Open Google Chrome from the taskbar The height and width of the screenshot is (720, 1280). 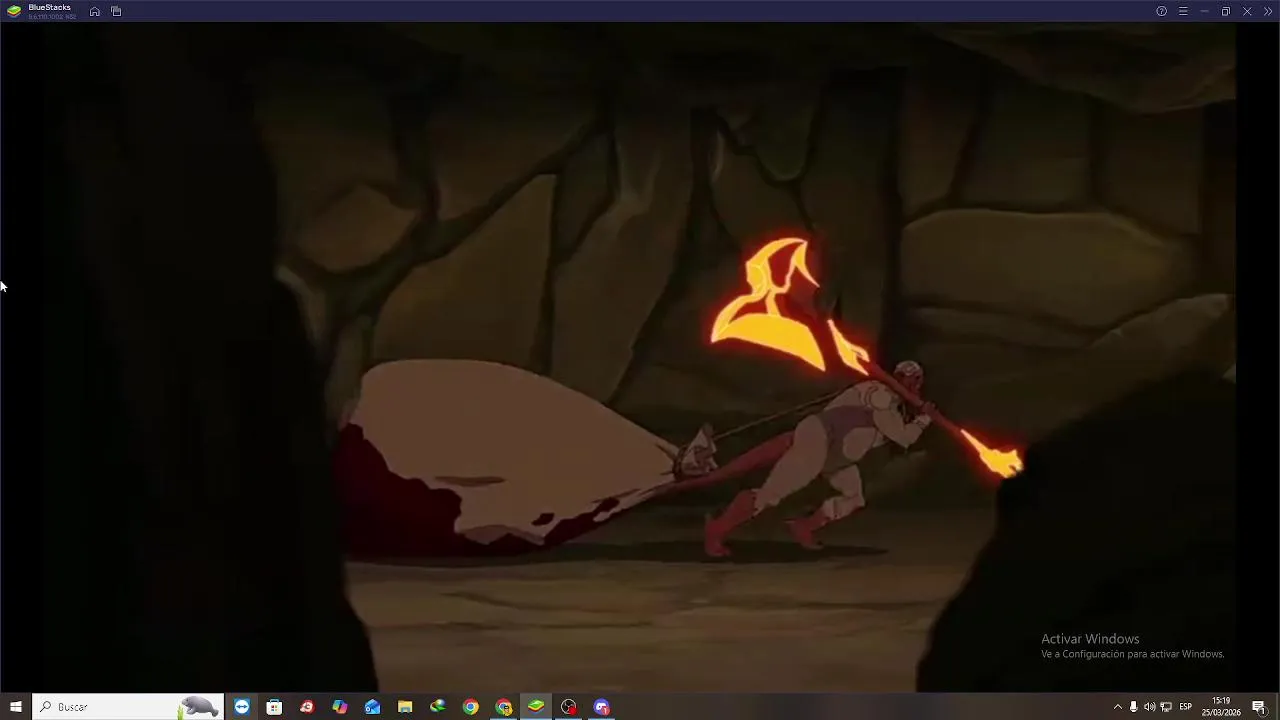click(x=471, y=707)
